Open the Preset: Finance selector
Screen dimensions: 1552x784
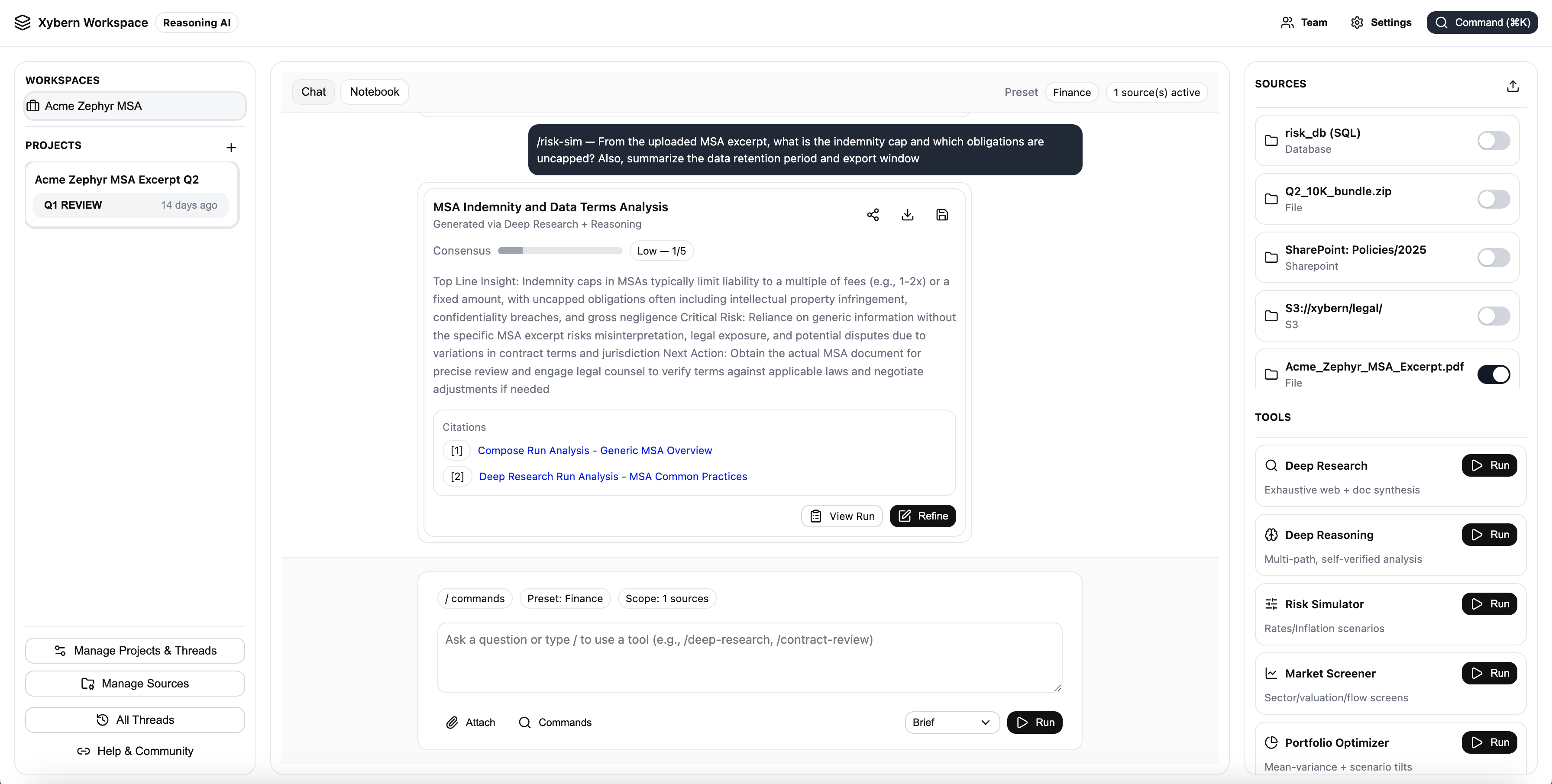click(565, 598)
